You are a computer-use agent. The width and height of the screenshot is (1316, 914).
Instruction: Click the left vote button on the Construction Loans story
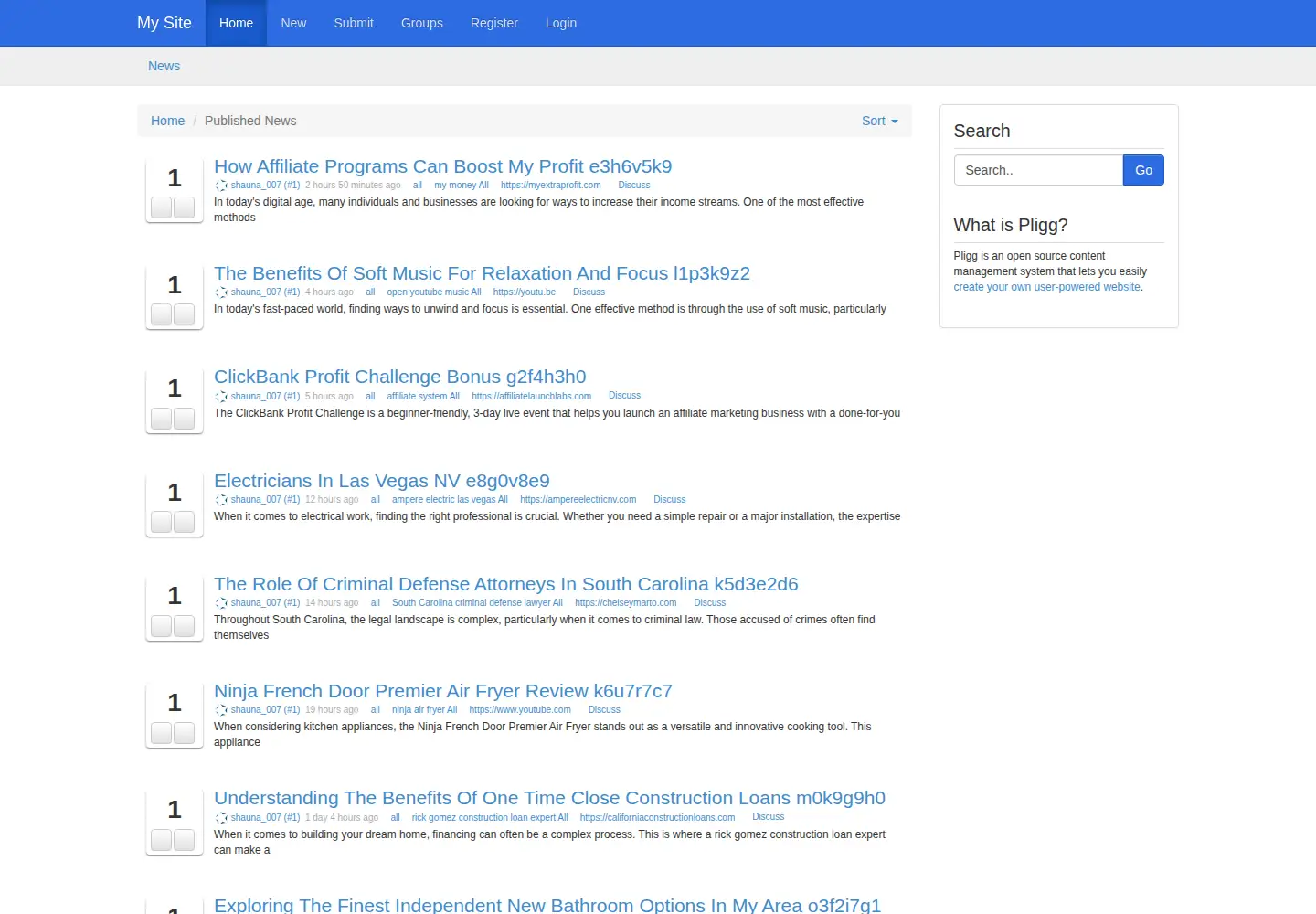tap(162, 839)
